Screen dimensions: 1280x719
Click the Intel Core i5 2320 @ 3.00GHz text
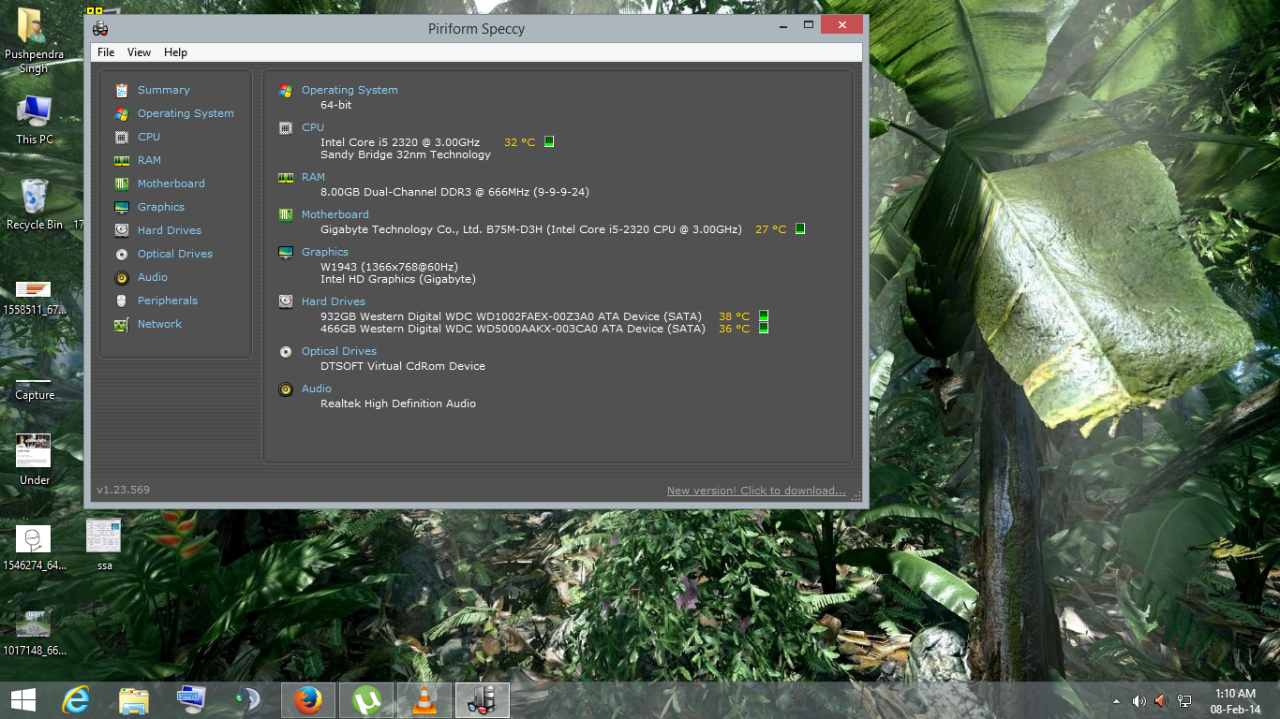(400, 142)
